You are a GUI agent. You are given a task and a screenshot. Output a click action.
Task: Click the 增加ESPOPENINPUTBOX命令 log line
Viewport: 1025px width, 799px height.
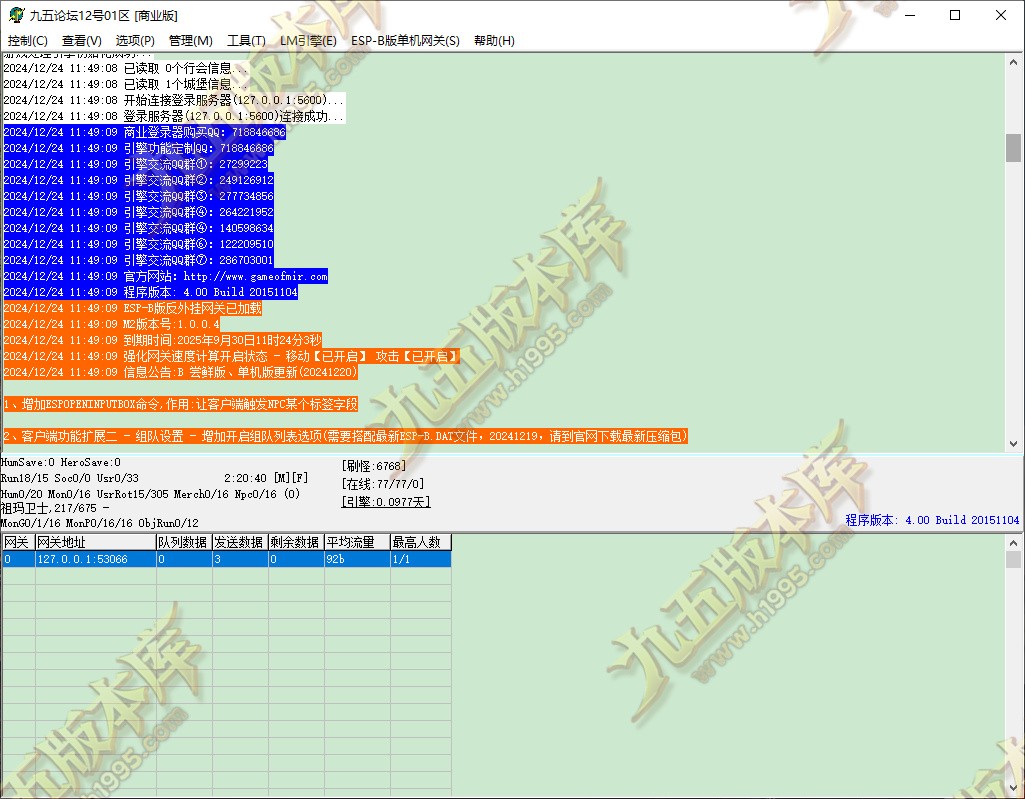180,404
